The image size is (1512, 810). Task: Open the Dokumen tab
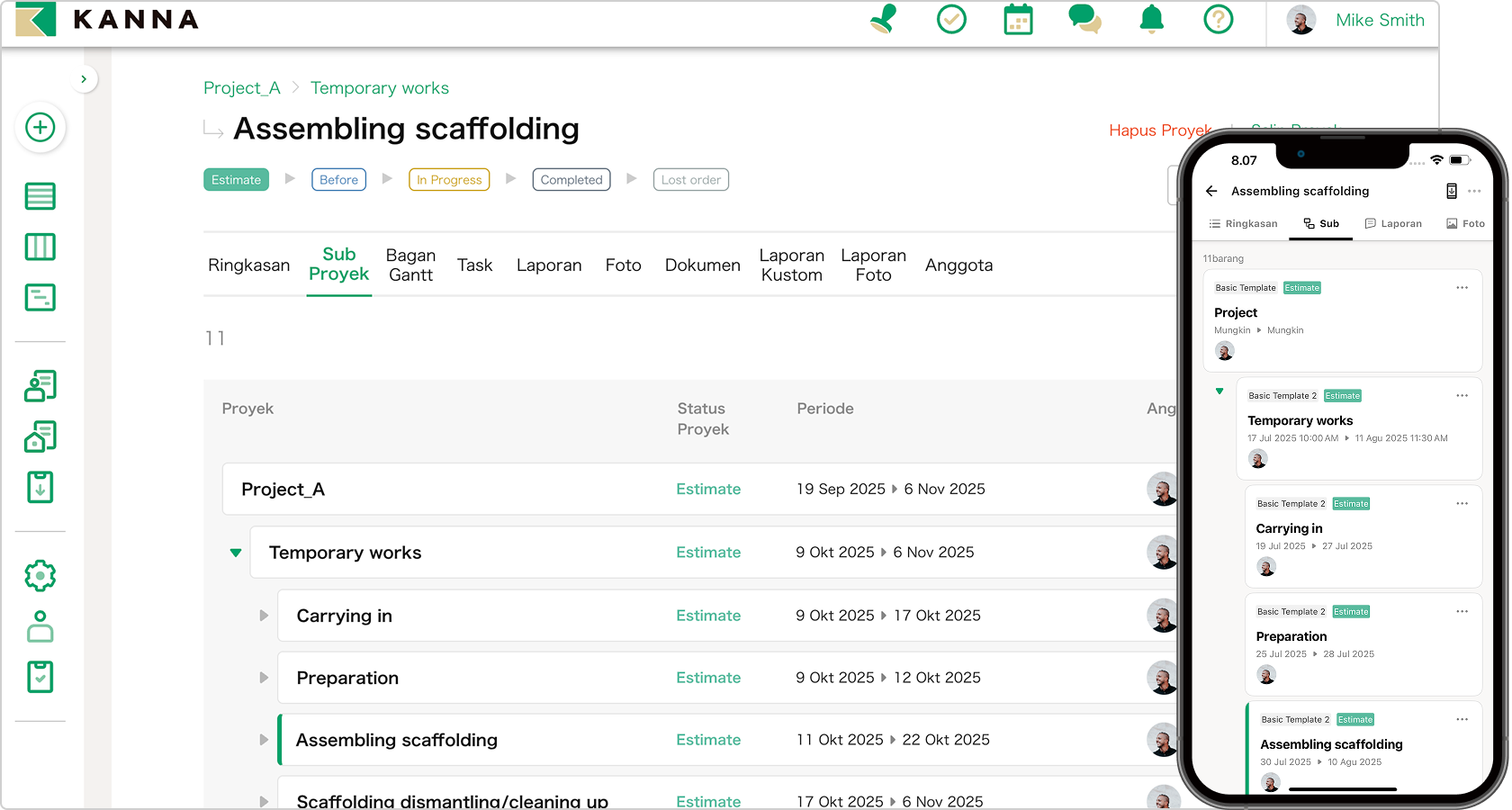702,265
